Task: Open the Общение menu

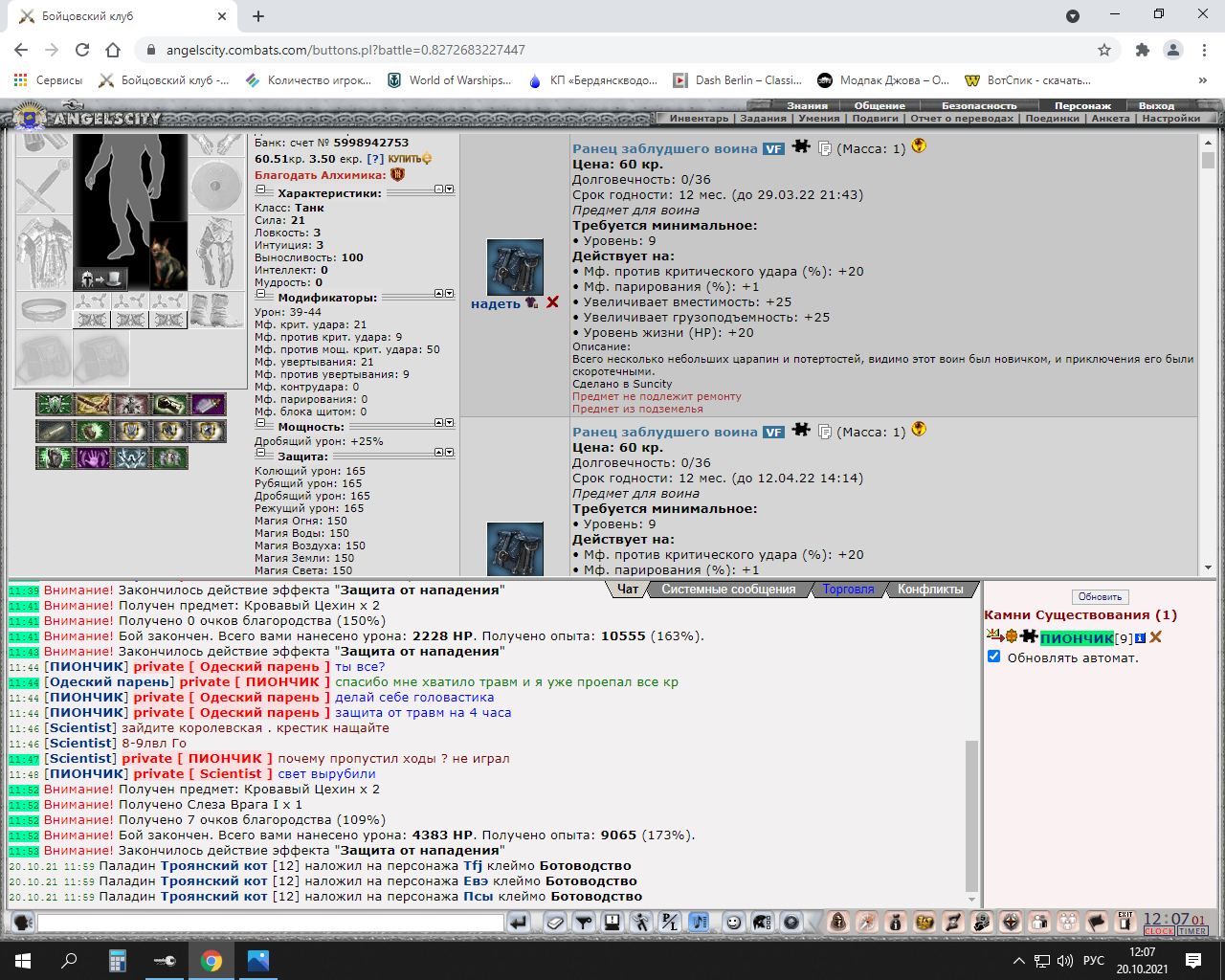Action: (x=880, y=105)
